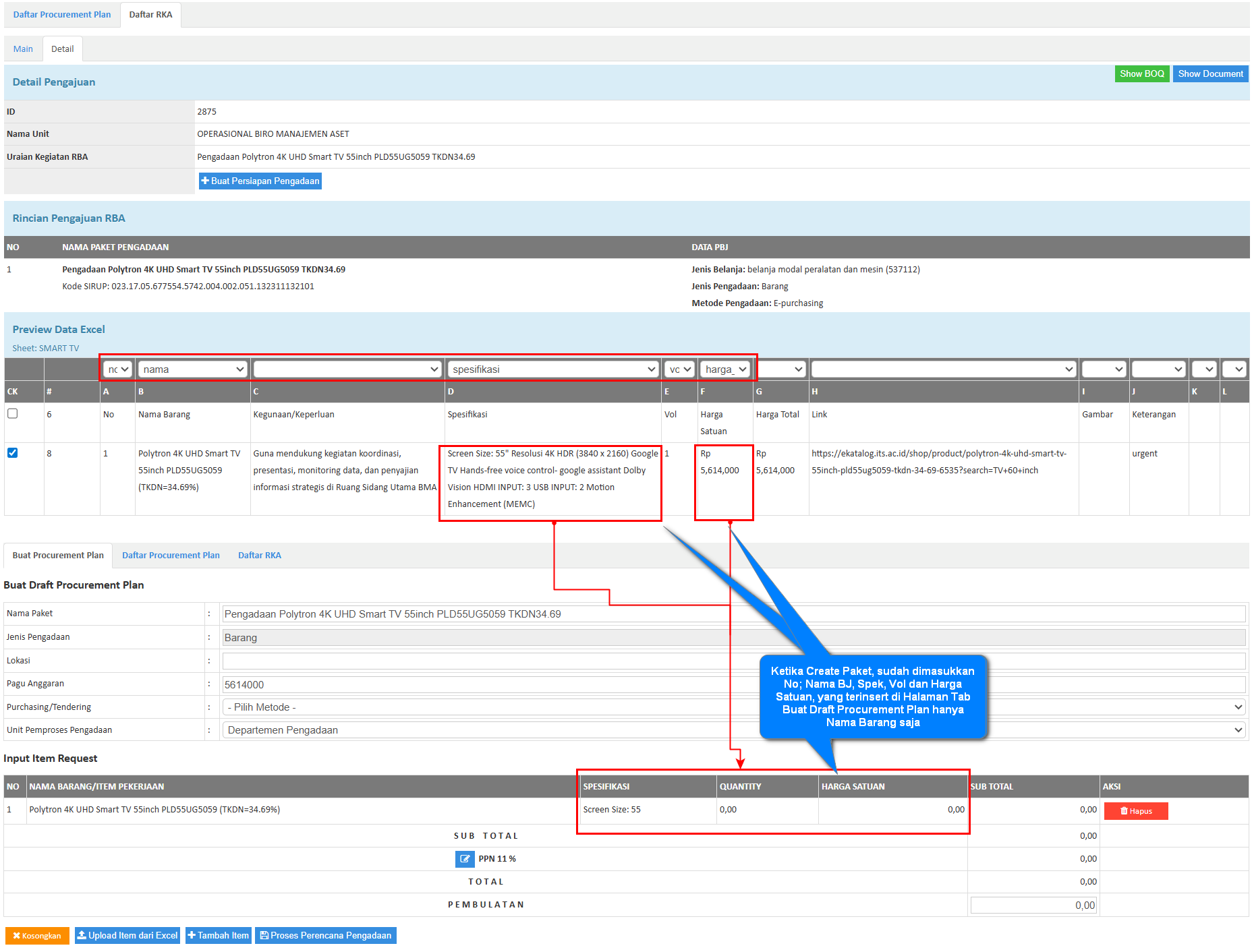Click Kosongkan button with X icon
1252x952 pixels.
(x=37, y=936)
